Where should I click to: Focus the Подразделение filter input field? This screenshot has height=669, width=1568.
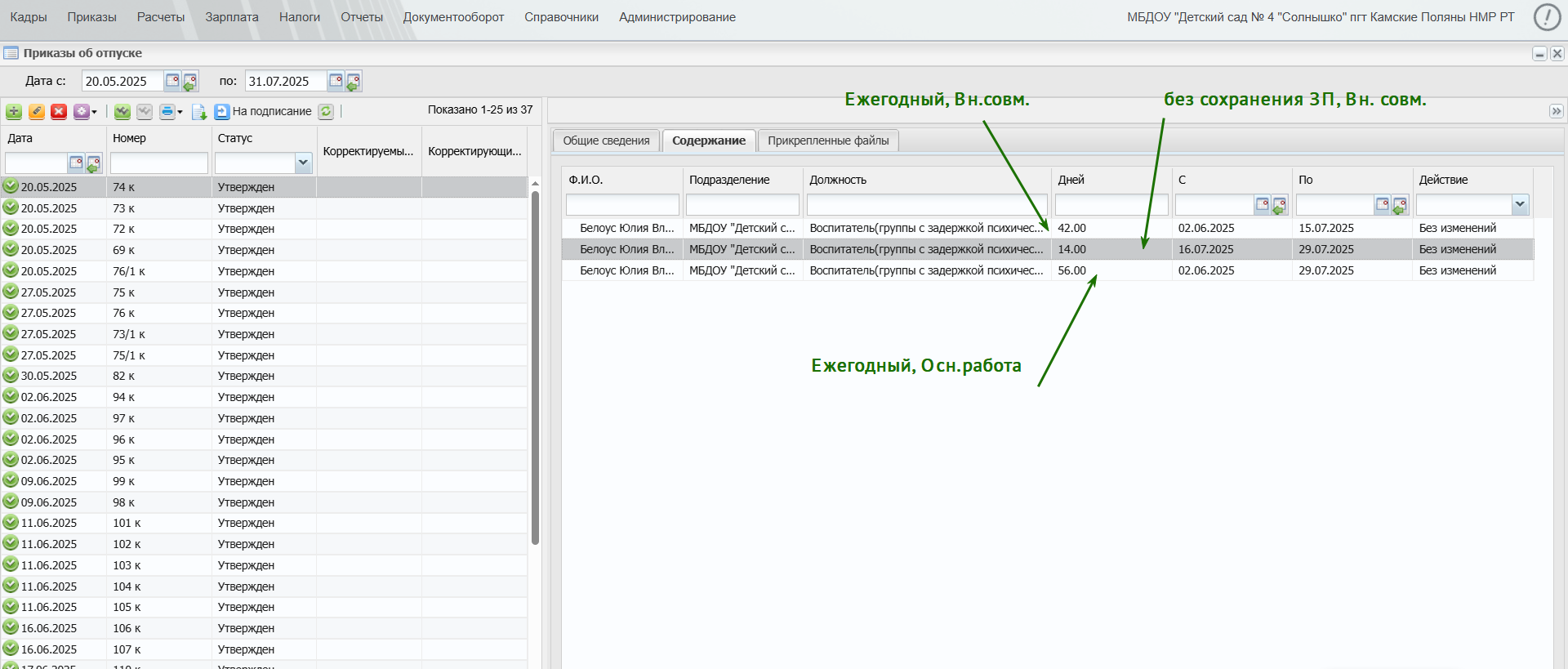tap(742, 204)
